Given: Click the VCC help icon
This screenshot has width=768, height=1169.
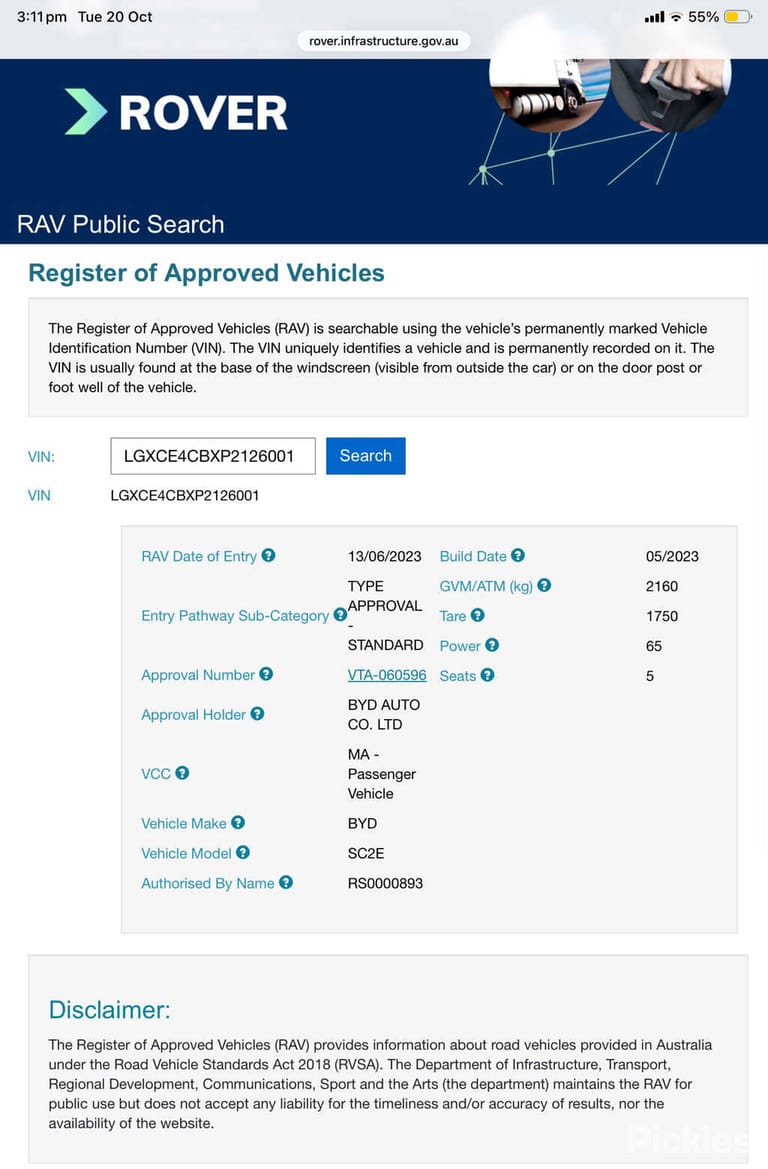Looking at the screenshot, I should 182,773.
